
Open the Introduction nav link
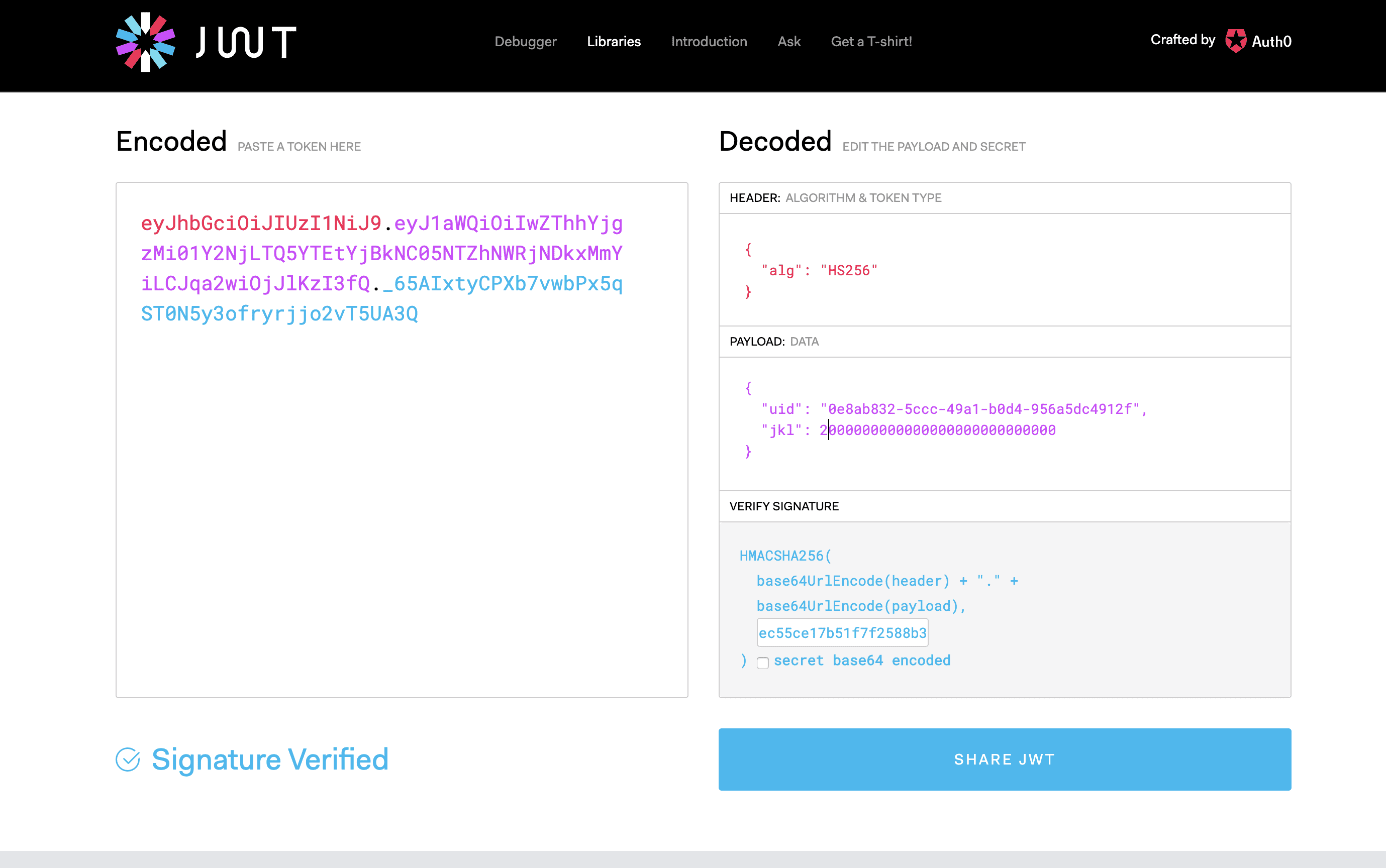coord(709,41)
